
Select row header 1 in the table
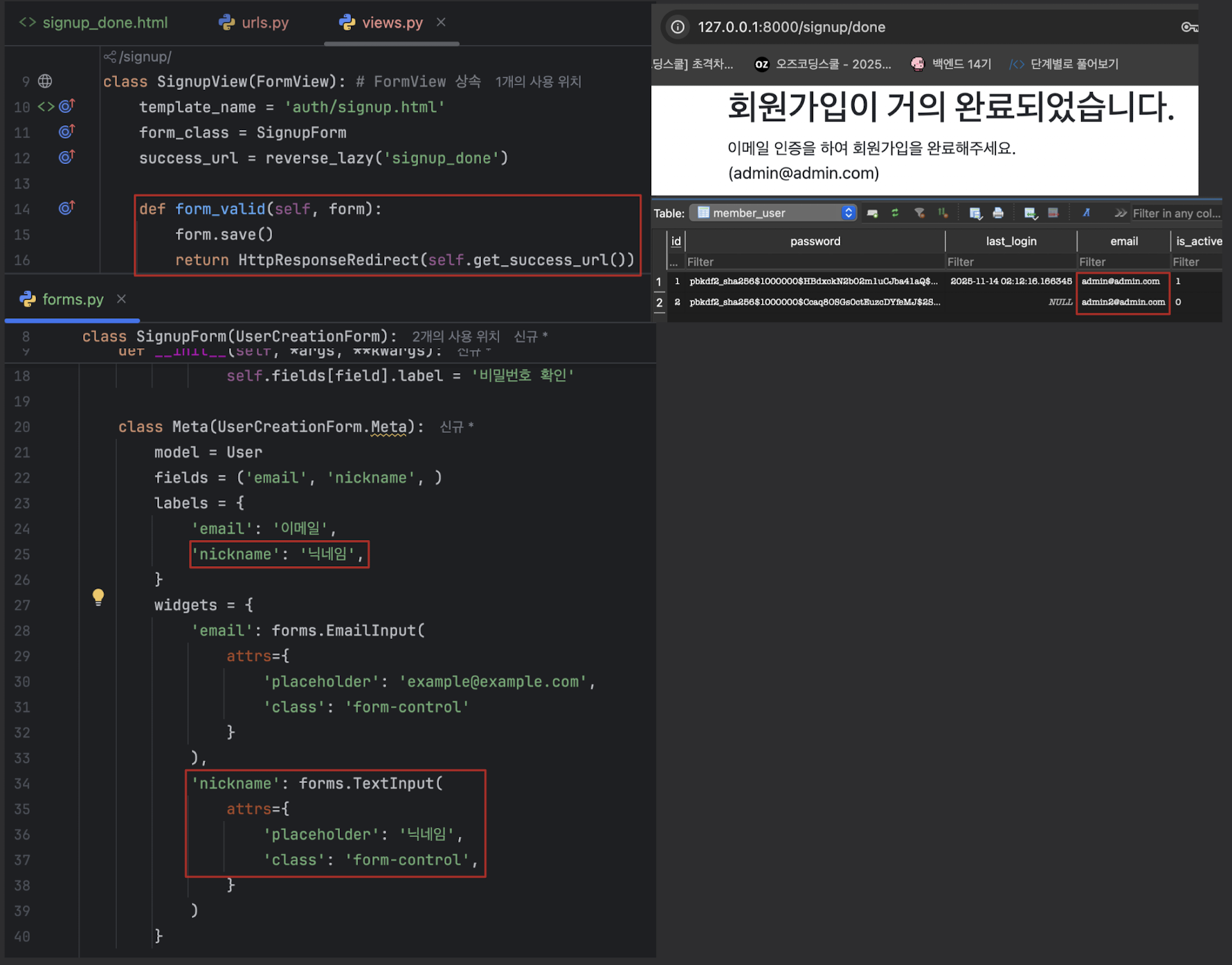click(659, 282)
